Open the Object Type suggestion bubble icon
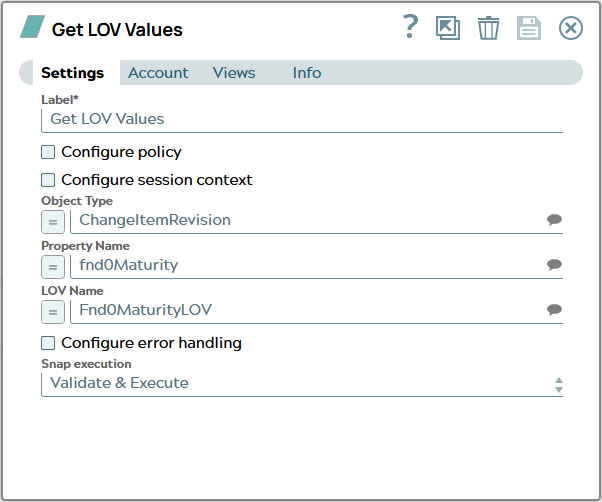 tap(554, 220)
